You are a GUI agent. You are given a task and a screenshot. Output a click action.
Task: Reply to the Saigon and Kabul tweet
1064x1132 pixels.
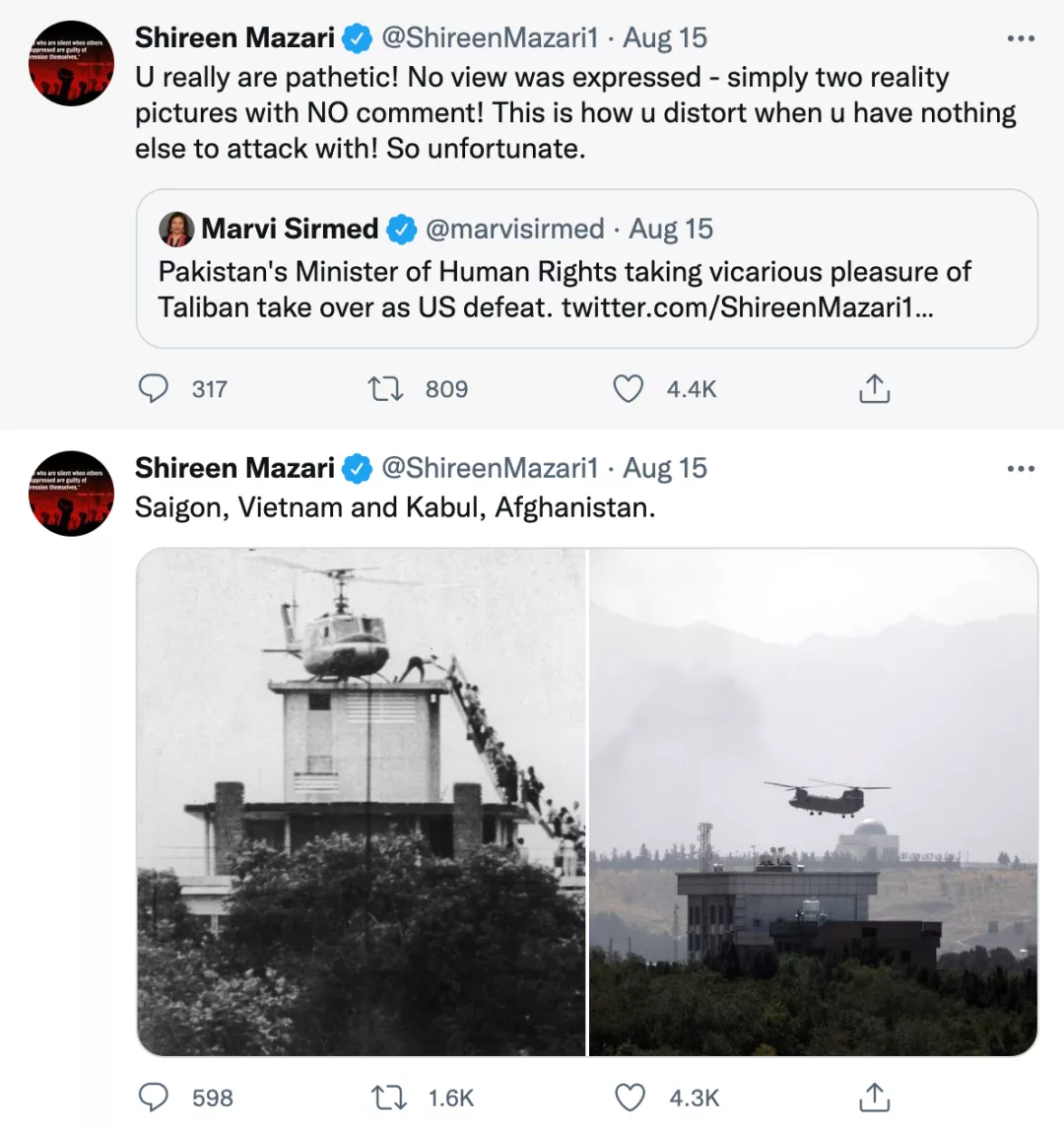[154, 1098]
